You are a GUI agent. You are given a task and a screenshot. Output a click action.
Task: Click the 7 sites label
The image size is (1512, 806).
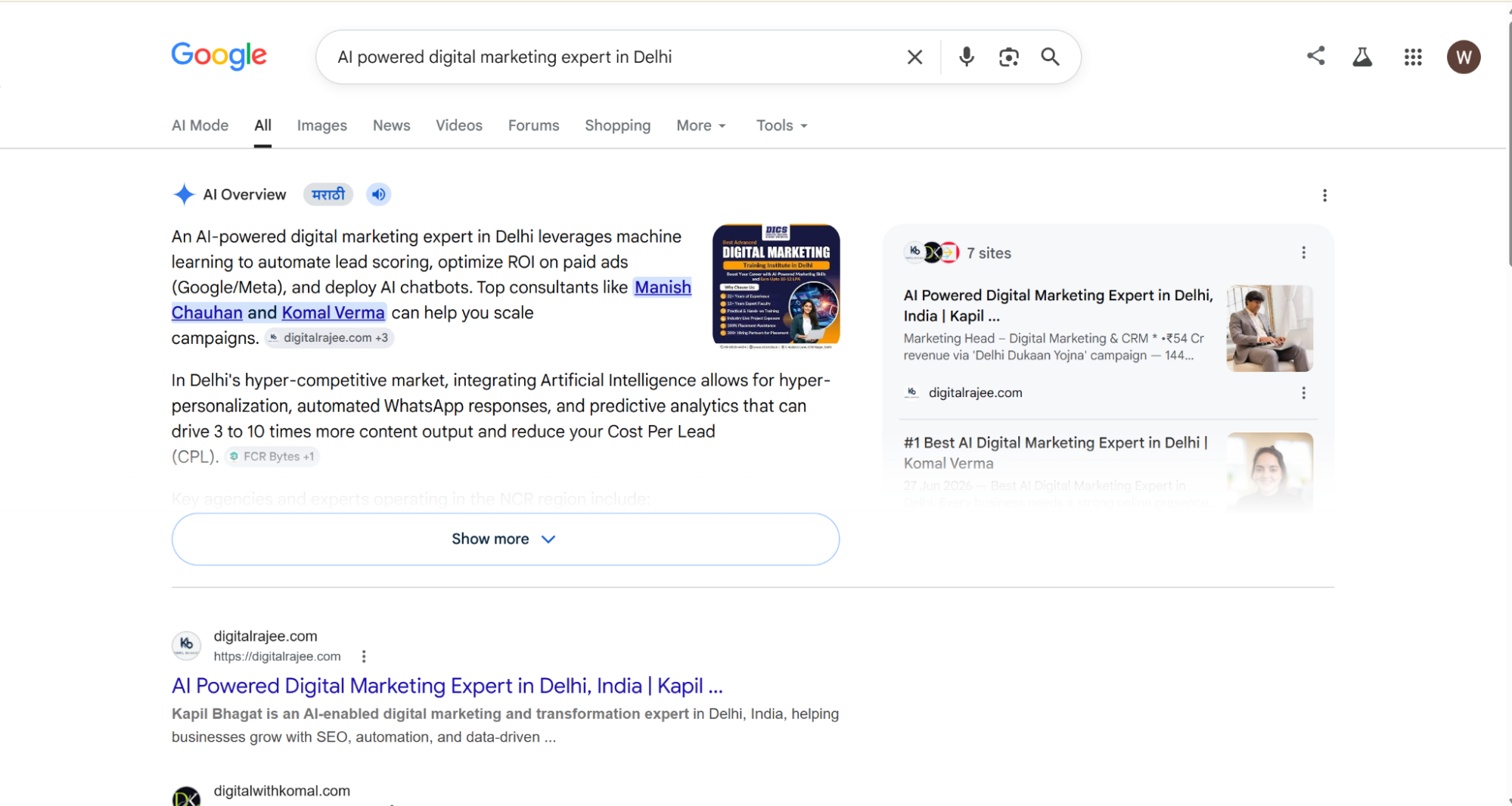pos(989,253)
